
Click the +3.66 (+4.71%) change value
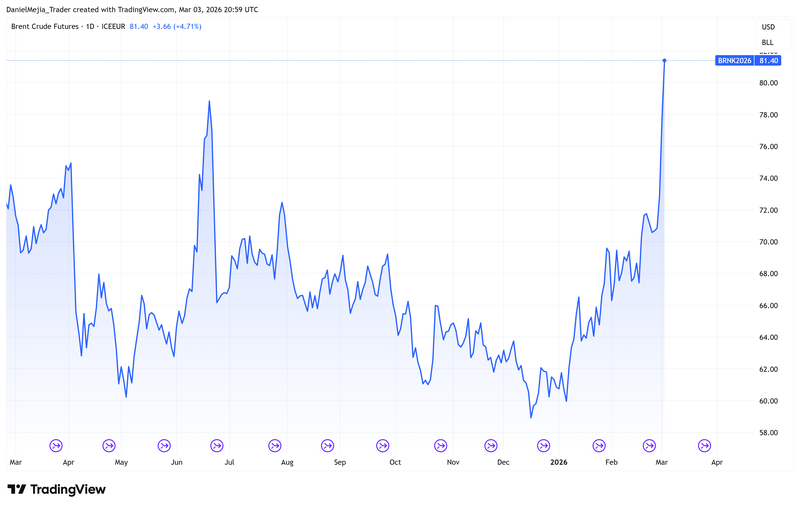[x=177, y=25]
